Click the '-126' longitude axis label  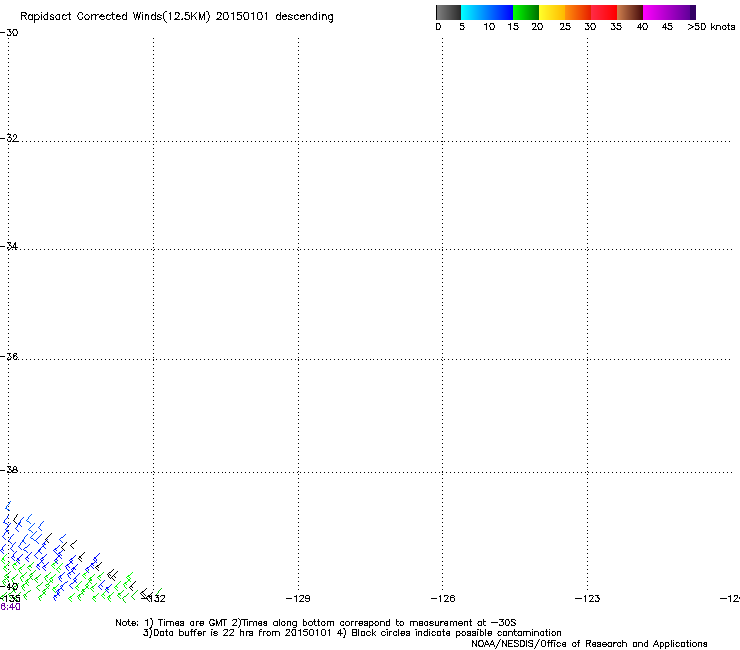[x=443, y=599]
